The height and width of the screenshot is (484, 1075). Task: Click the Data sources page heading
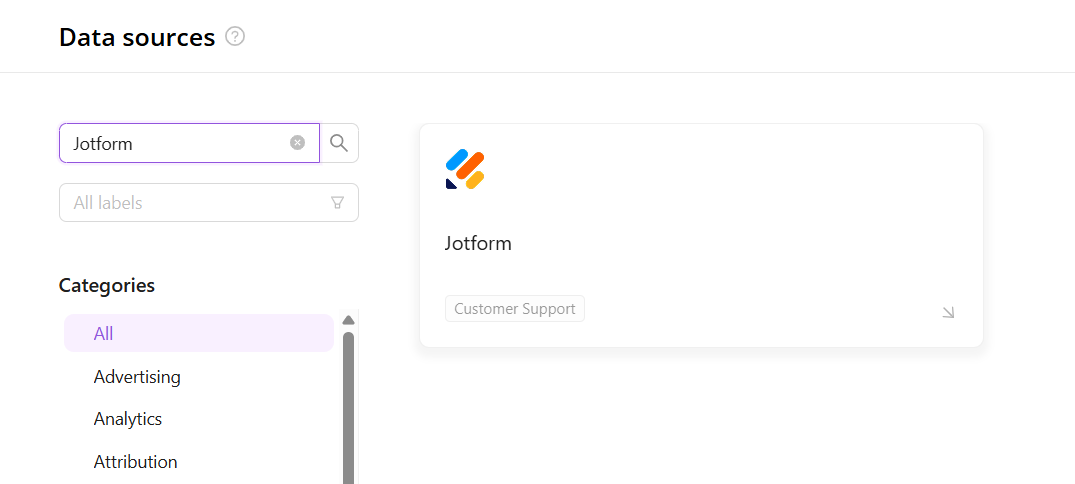137,38
